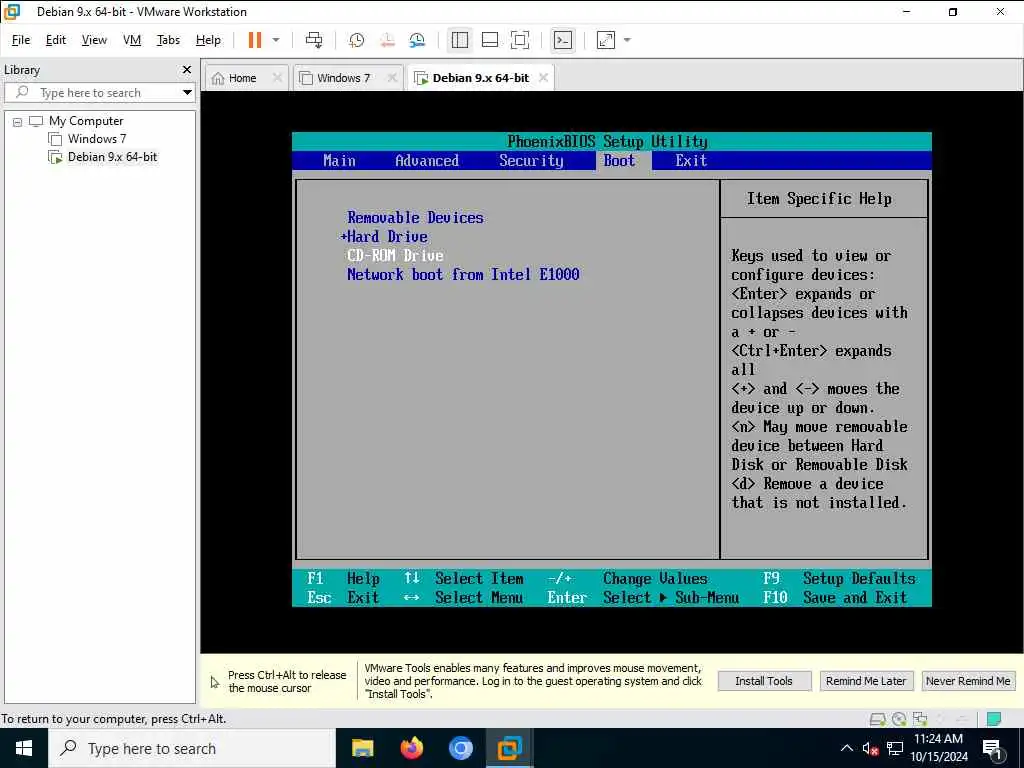Select Network boot from Intel E1000
This screenshot has width=1024, height=768.
[463, 274]
